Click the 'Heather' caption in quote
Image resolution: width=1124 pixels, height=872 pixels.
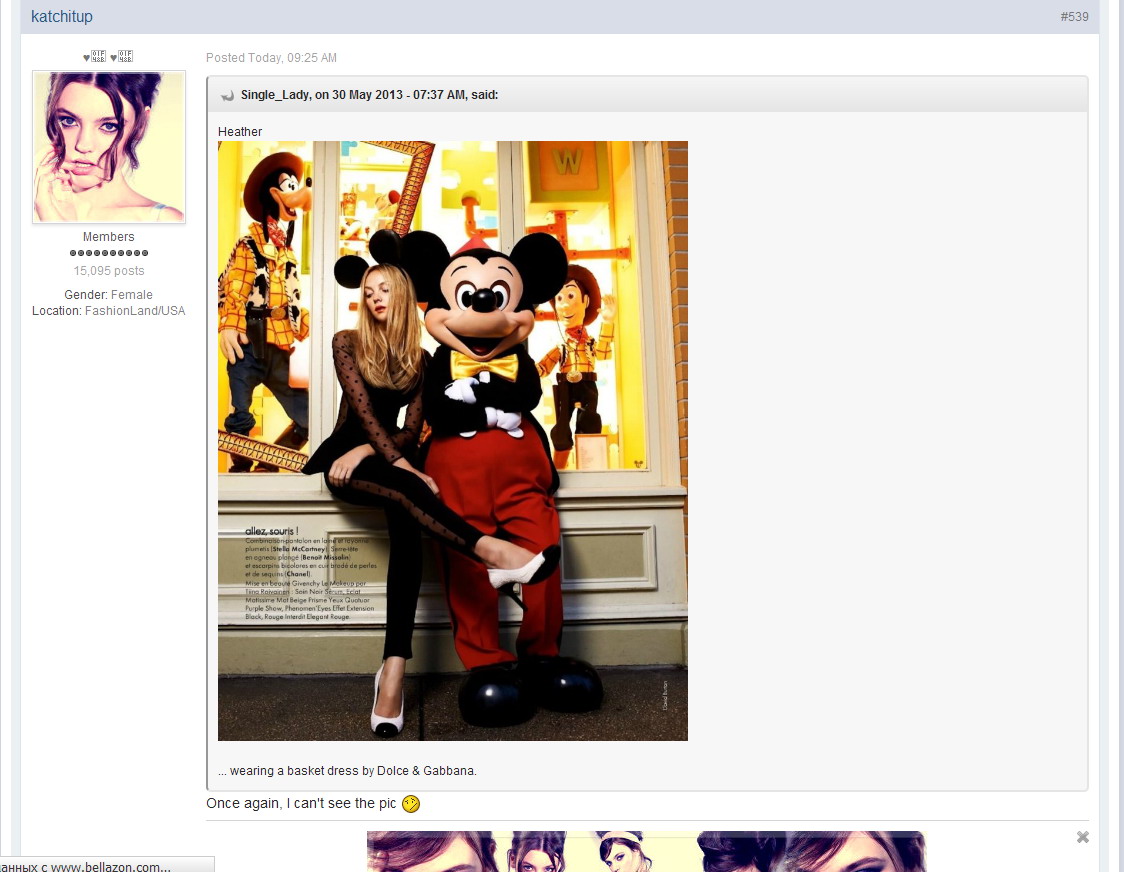click(240, 132)
